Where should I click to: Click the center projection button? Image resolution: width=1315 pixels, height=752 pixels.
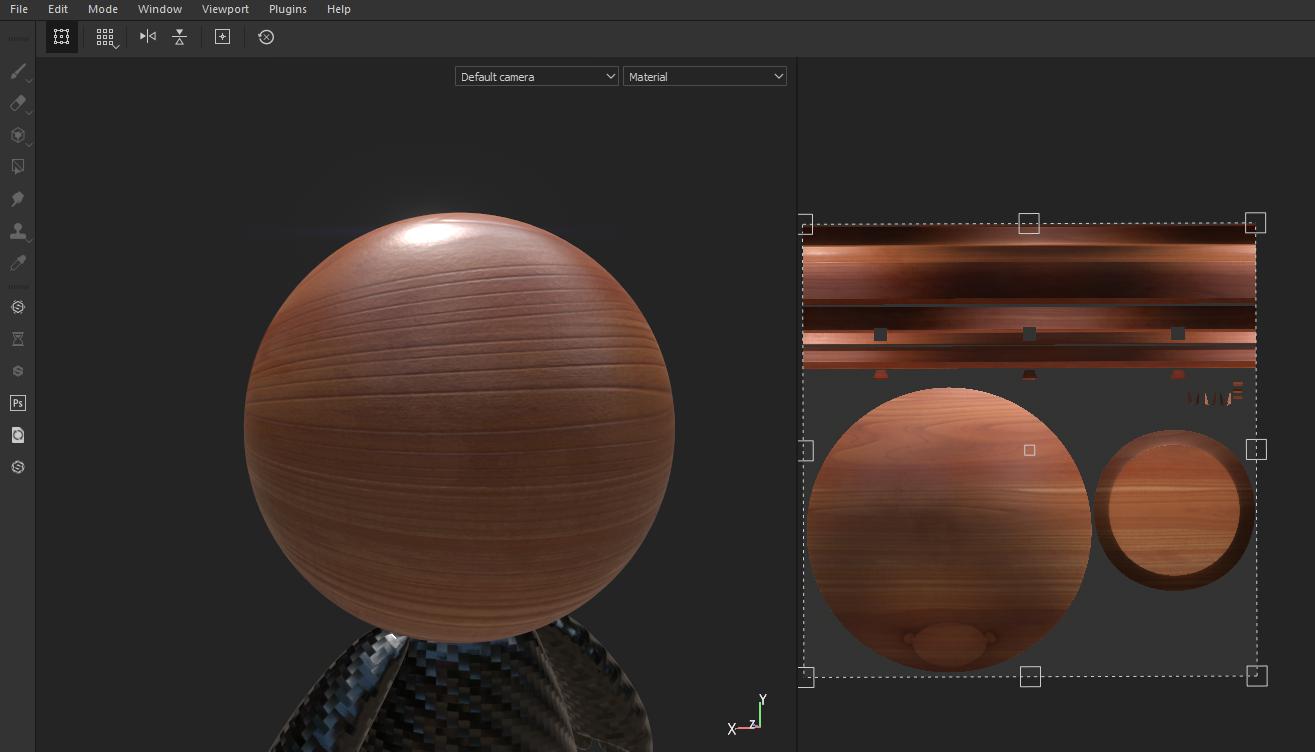coord(222,37)
